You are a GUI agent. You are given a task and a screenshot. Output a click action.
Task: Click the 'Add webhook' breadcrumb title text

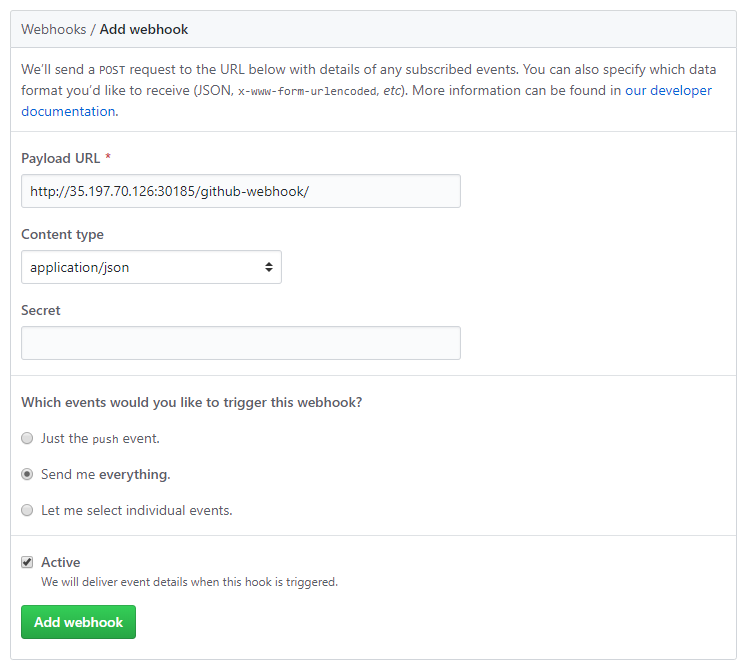click(x=144, y=29)
